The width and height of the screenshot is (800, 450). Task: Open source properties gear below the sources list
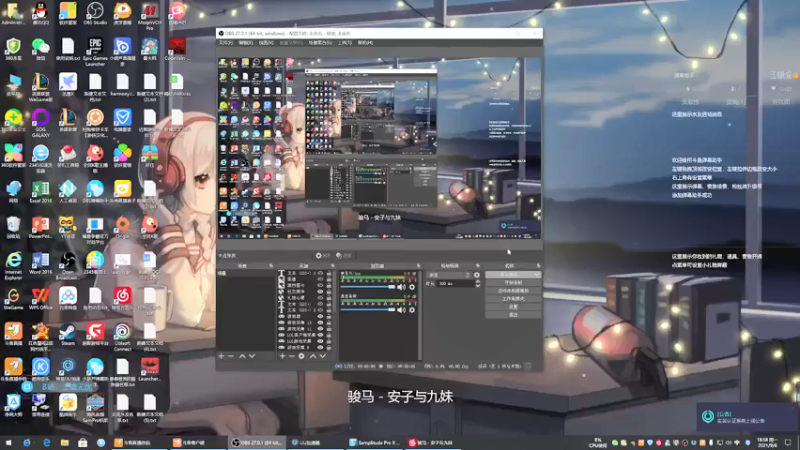tap(302, 356)
